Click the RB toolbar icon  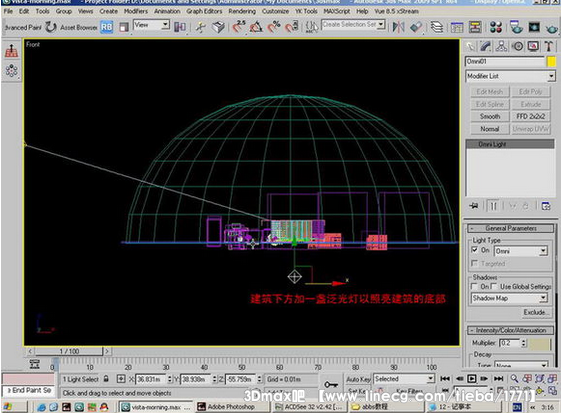[107, 27]
